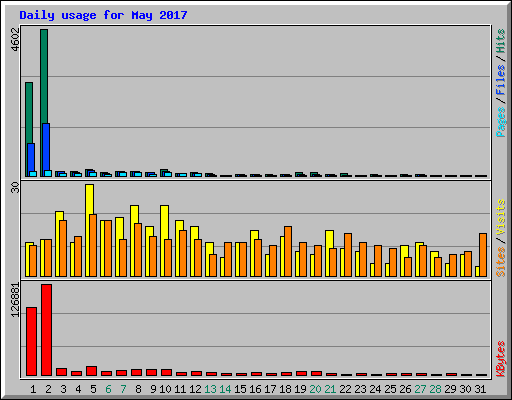Click the blue Files legend label

coord(501,80)
